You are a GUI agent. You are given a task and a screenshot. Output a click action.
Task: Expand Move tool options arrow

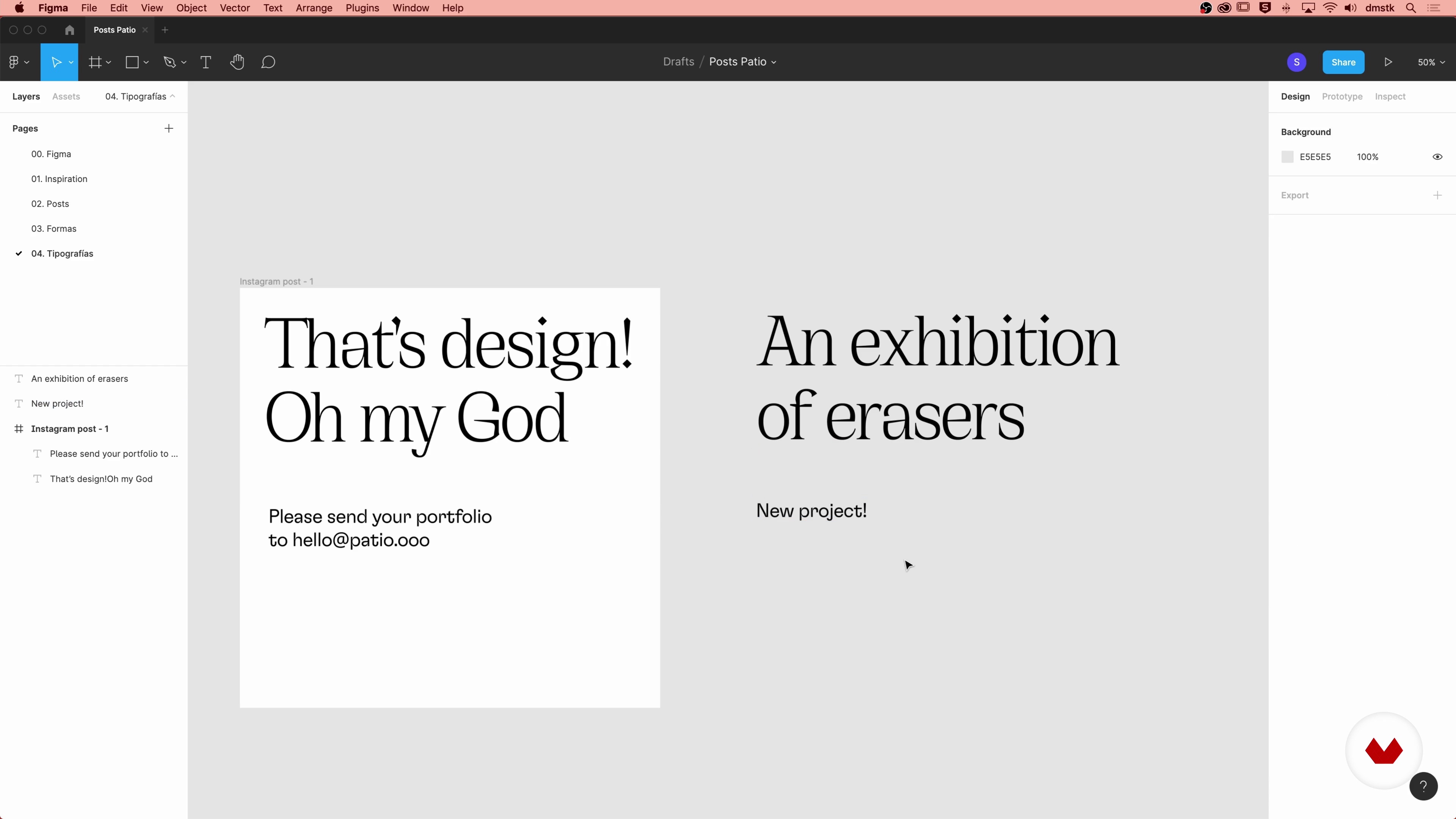71,62
